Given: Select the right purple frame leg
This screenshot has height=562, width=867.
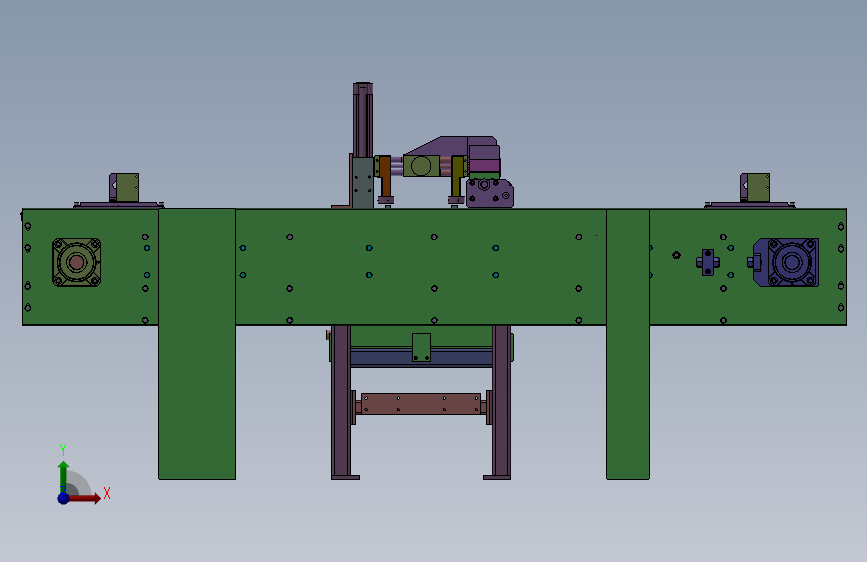Looking at the screenshot, I should coord(501,402).
